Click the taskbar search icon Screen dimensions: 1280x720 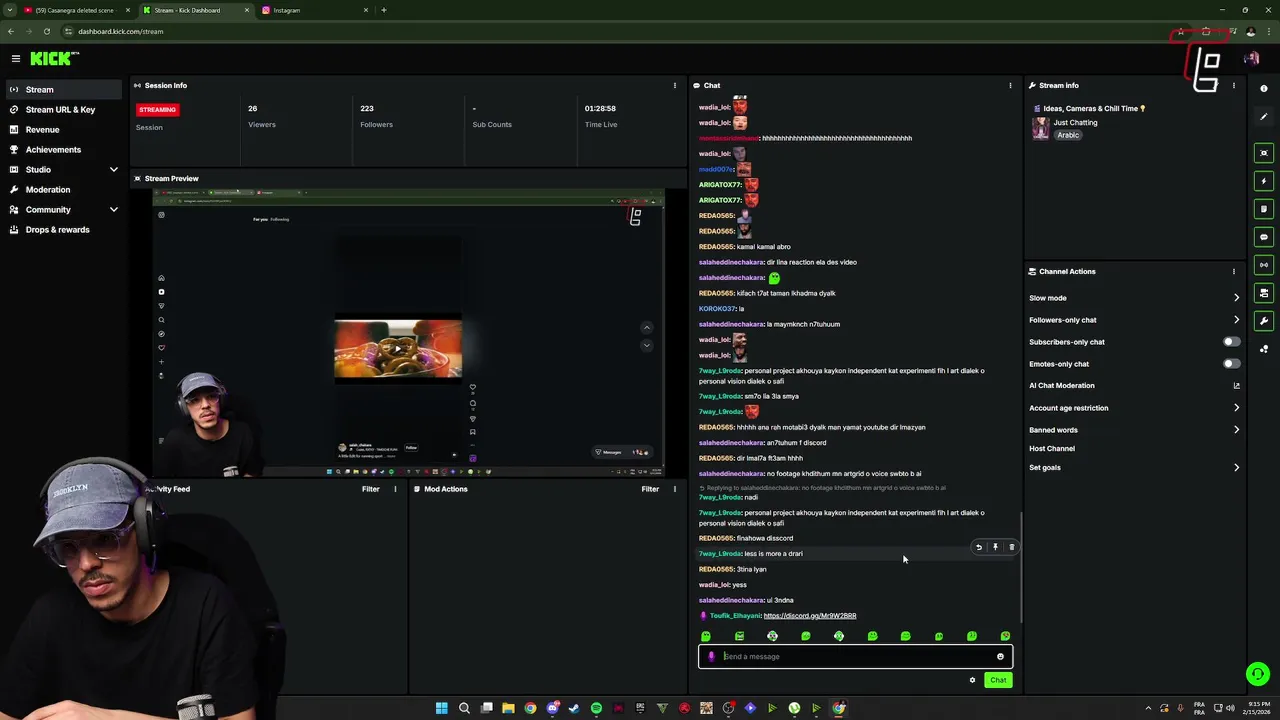[464, 708]
